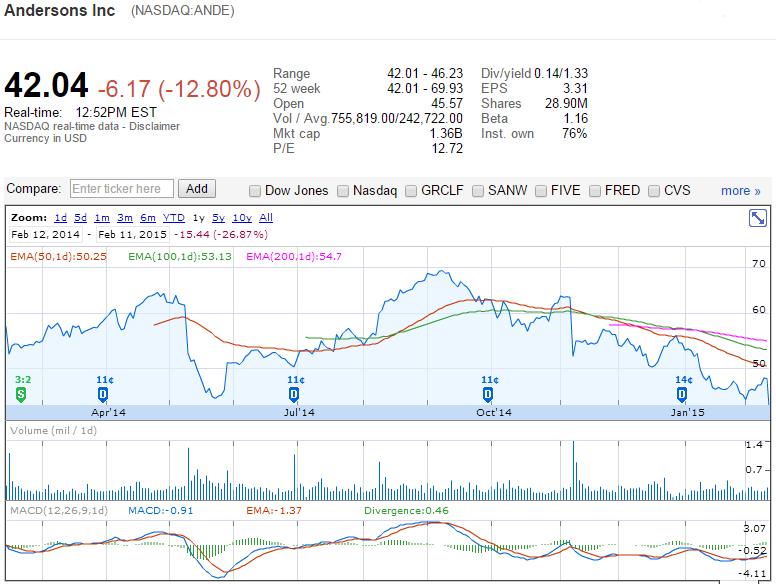Open the more » comparison link
776x584 pixels.
click(740, 191)
